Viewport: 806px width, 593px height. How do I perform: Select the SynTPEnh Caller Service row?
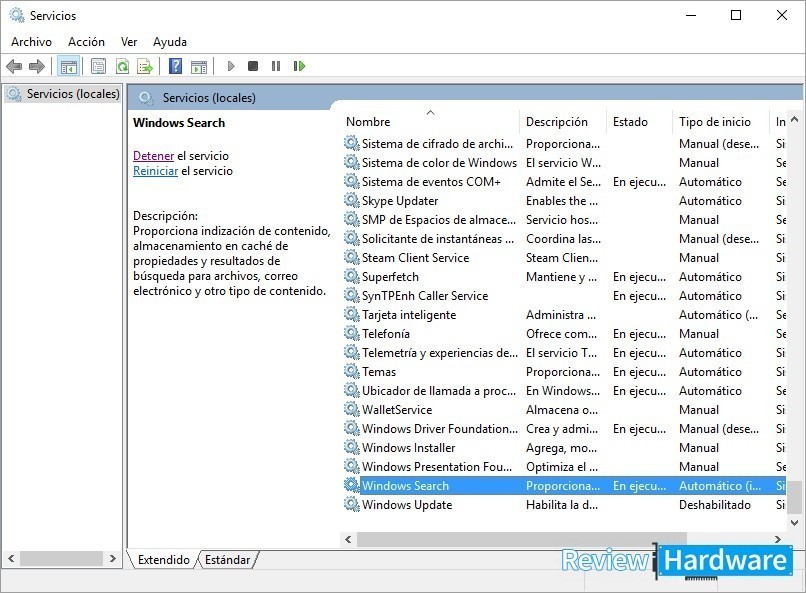tap(564, 295)
